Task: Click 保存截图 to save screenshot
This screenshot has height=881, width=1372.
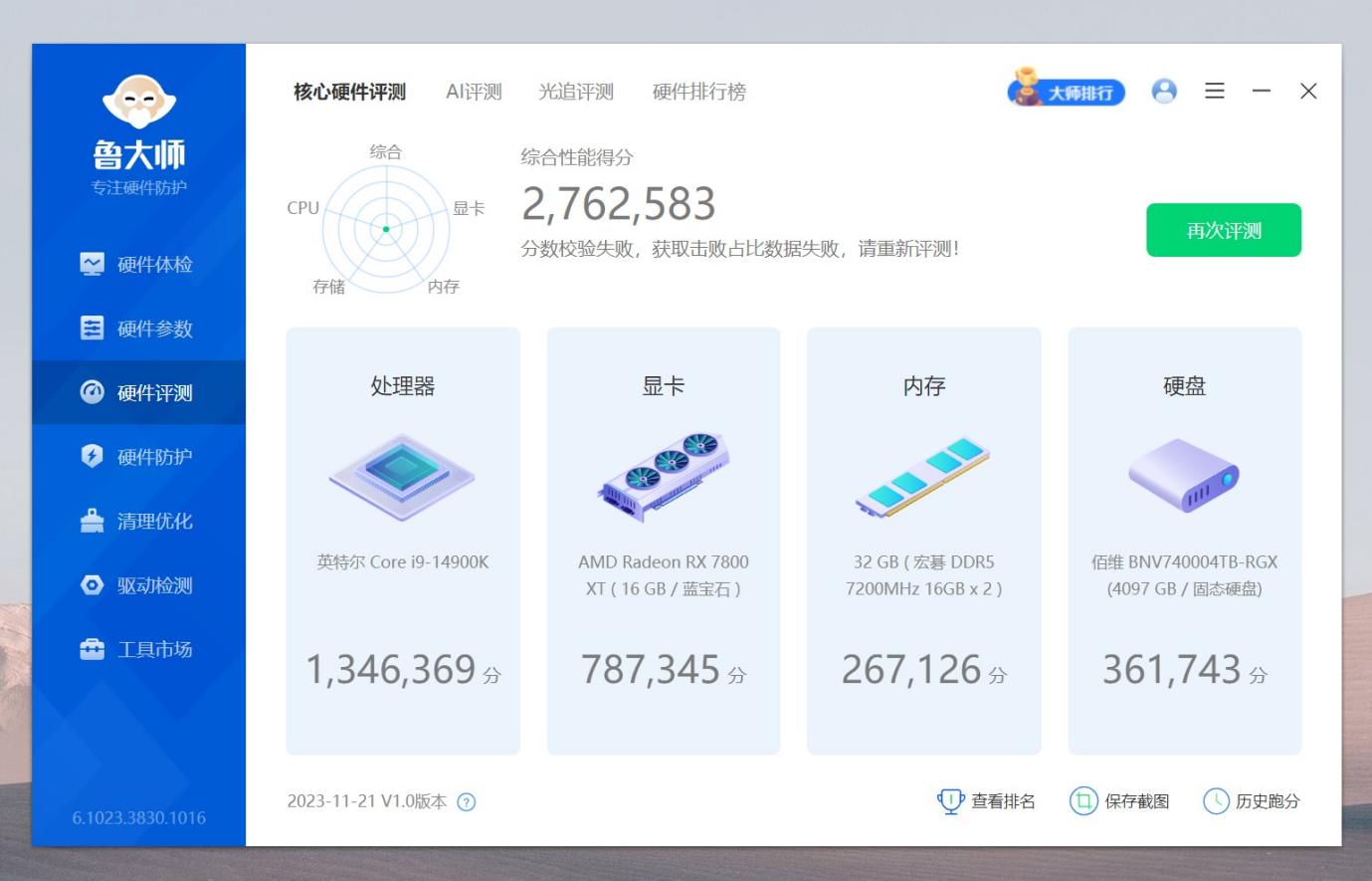Action: point(1119,801)
